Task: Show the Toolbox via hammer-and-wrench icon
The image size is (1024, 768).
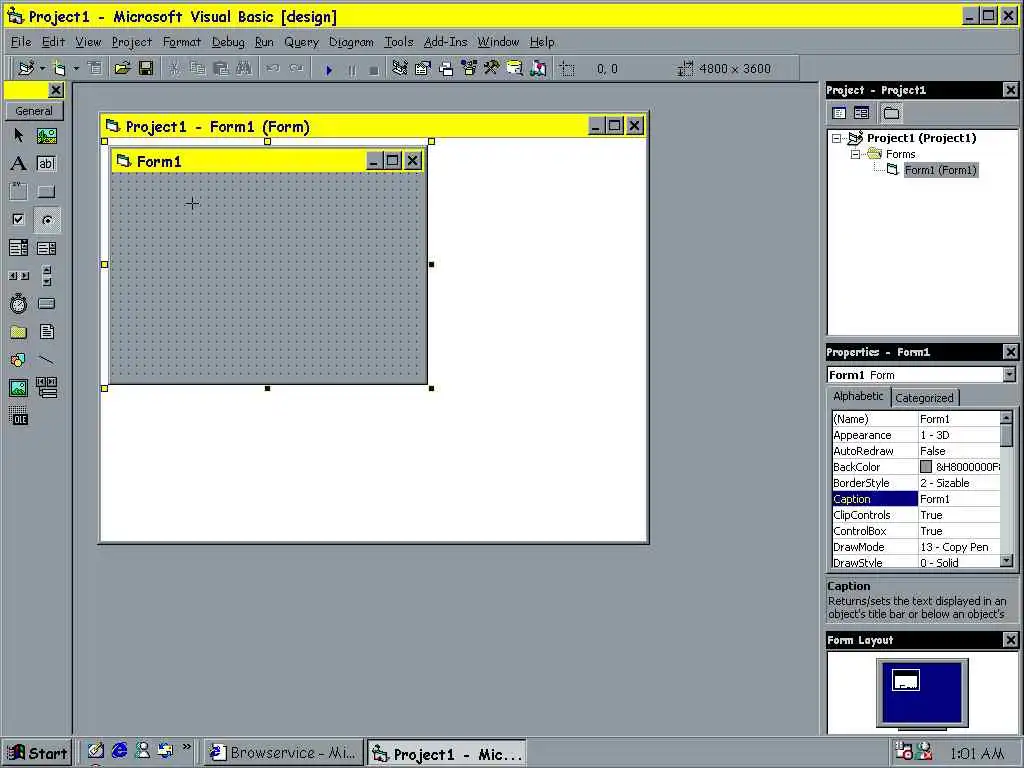Action: click(x=492, y=68)
